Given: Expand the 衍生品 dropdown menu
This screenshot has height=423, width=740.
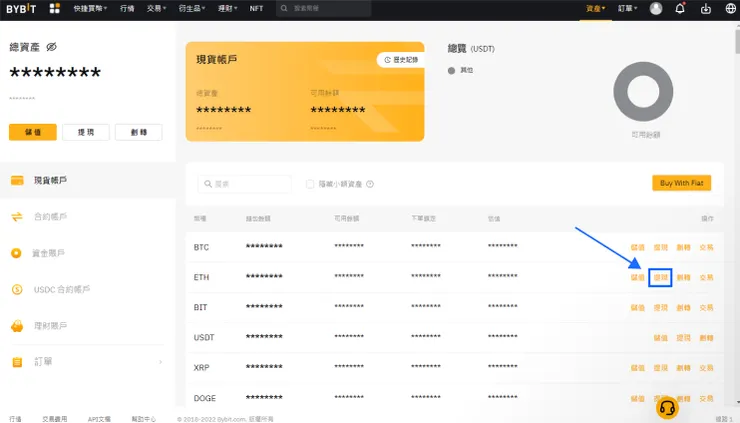Looking at the screenshot, I should (192, 8).
